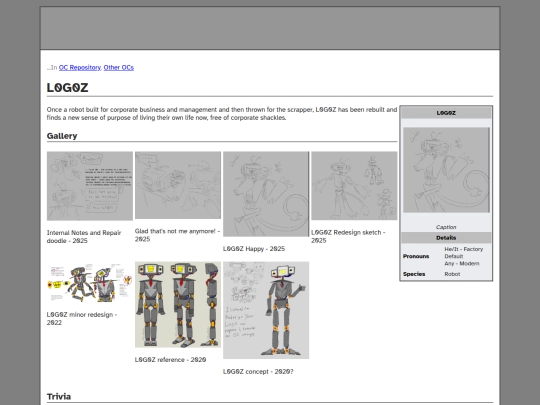Open the L0G0Z Happy gallery image
540x405 pixels.
pos(266,194)
